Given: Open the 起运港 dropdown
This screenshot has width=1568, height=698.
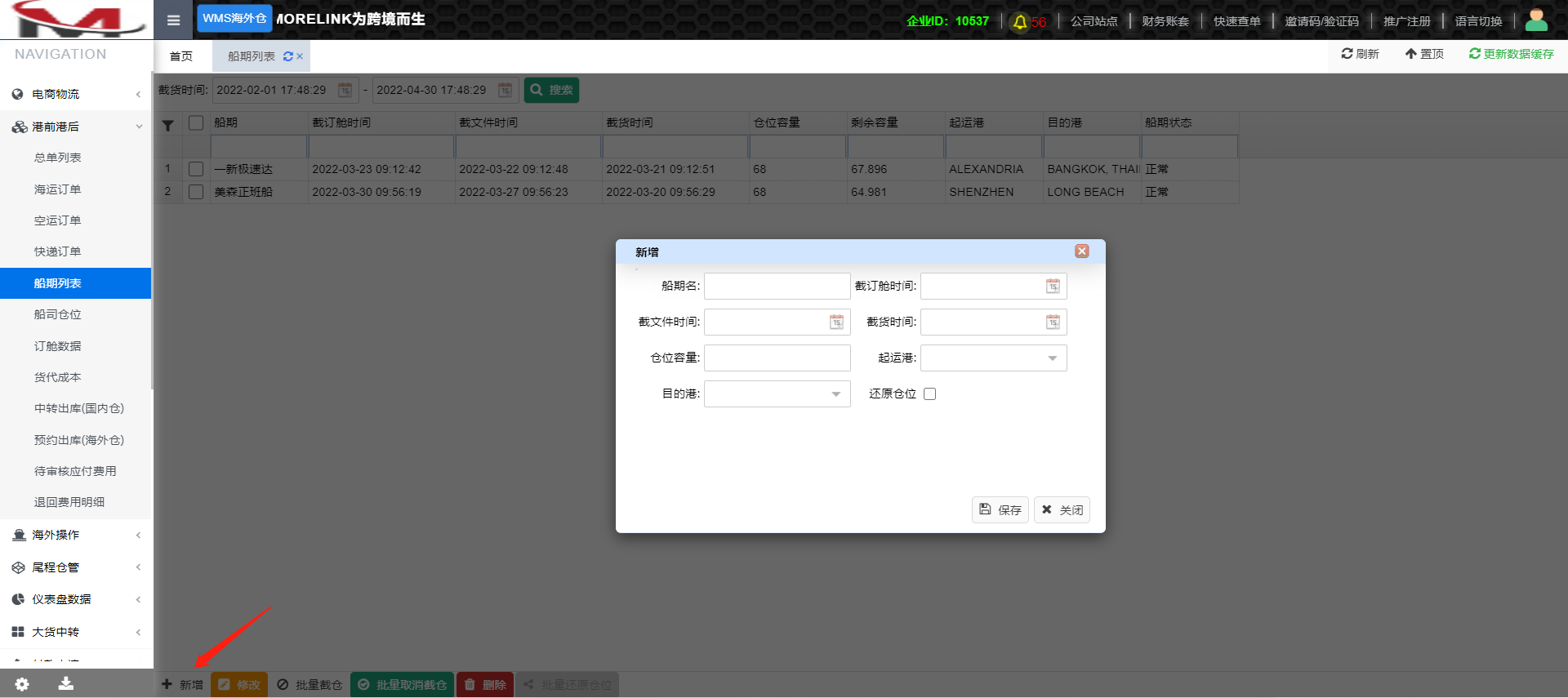Looking at the screenshot, I should (x=994, y=358).
